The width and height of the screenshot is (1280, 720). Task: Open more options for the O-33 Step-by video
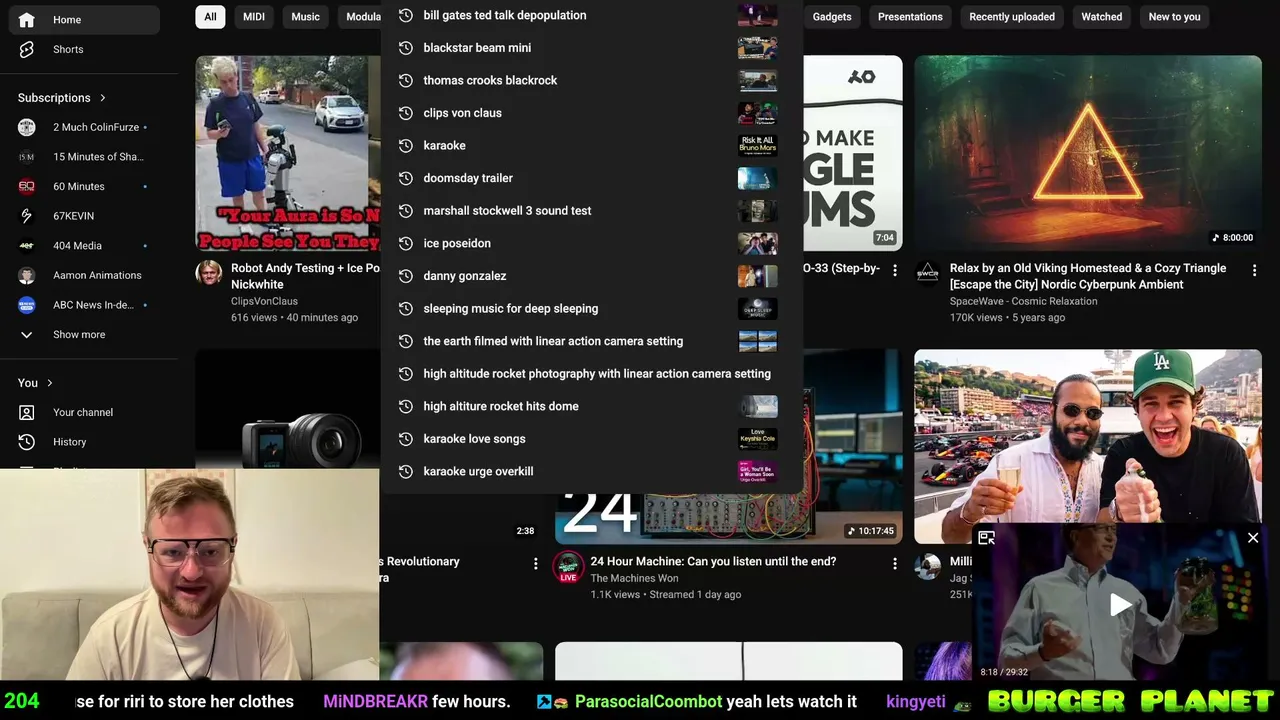tap(895, 270)
